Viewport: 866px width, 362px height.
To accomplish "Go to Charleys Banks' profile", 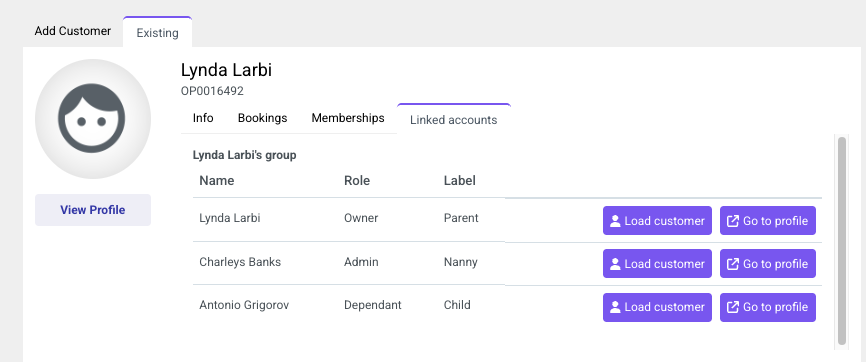I will (768, 264).
